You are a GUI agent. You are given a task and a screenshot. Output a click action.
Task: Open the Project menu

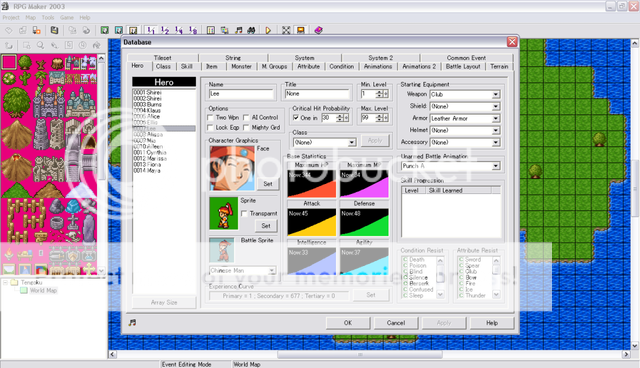[11, 18]
